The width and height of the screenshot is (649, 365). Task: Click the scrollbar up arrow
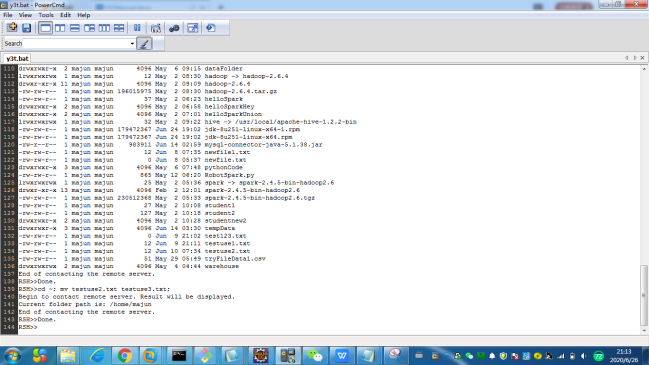tap(644, 69)
